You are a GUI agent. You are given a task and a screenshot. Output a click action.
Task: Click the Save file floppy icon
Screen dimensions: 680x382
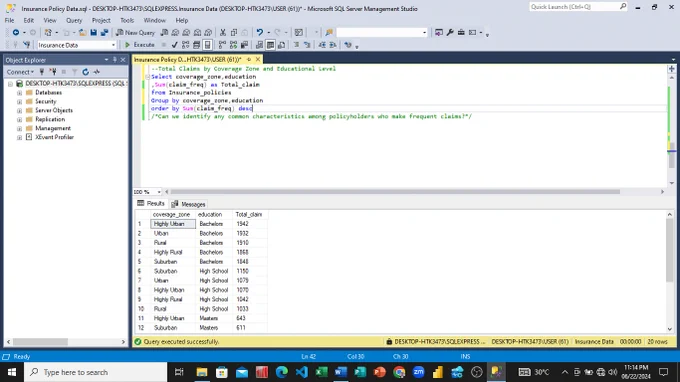[93, 33]
